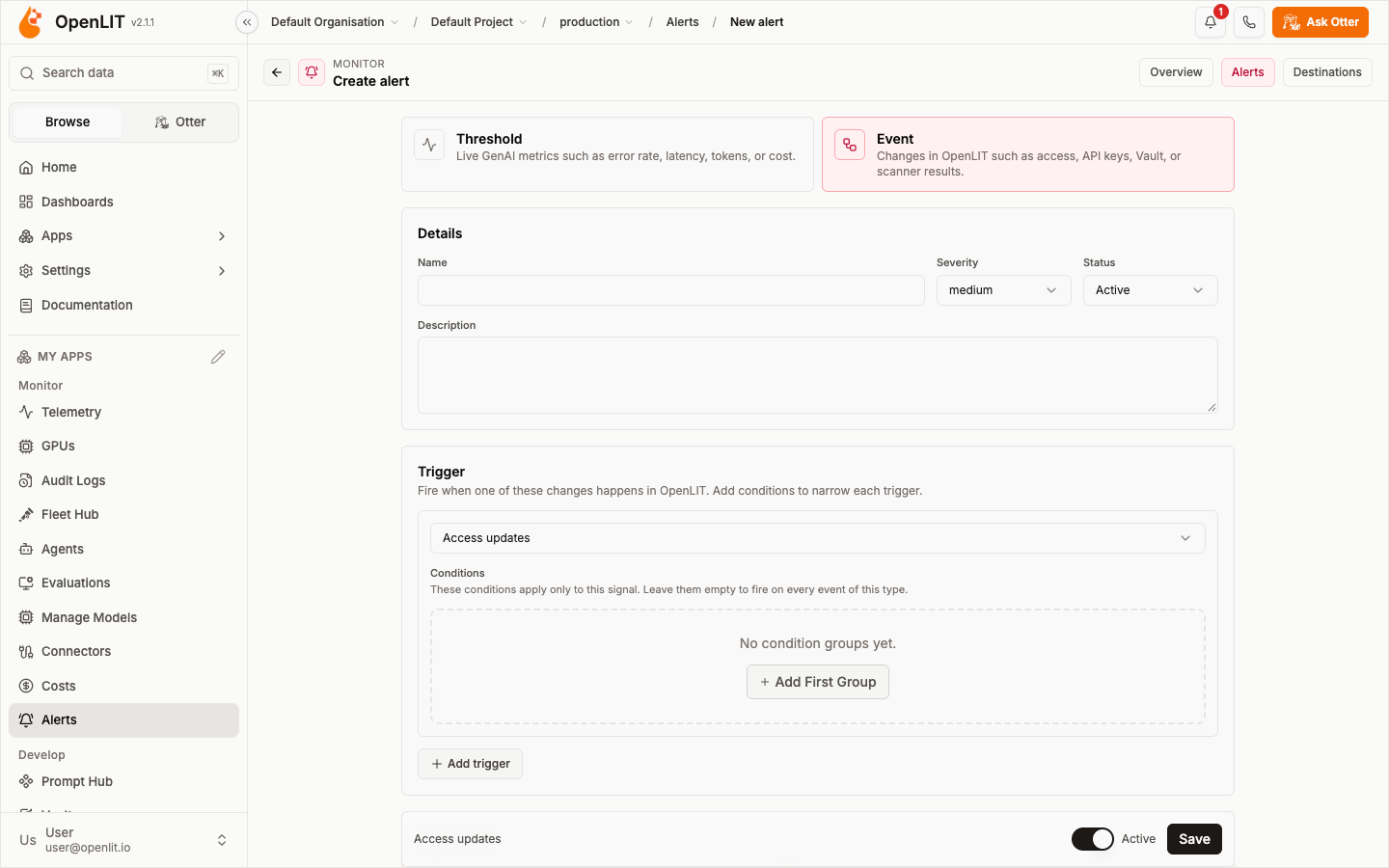Image resolution: width=1389 pixels, height=868 pixels.
Task: Select the Threshold alert type card
Action: tap(608, 154)
